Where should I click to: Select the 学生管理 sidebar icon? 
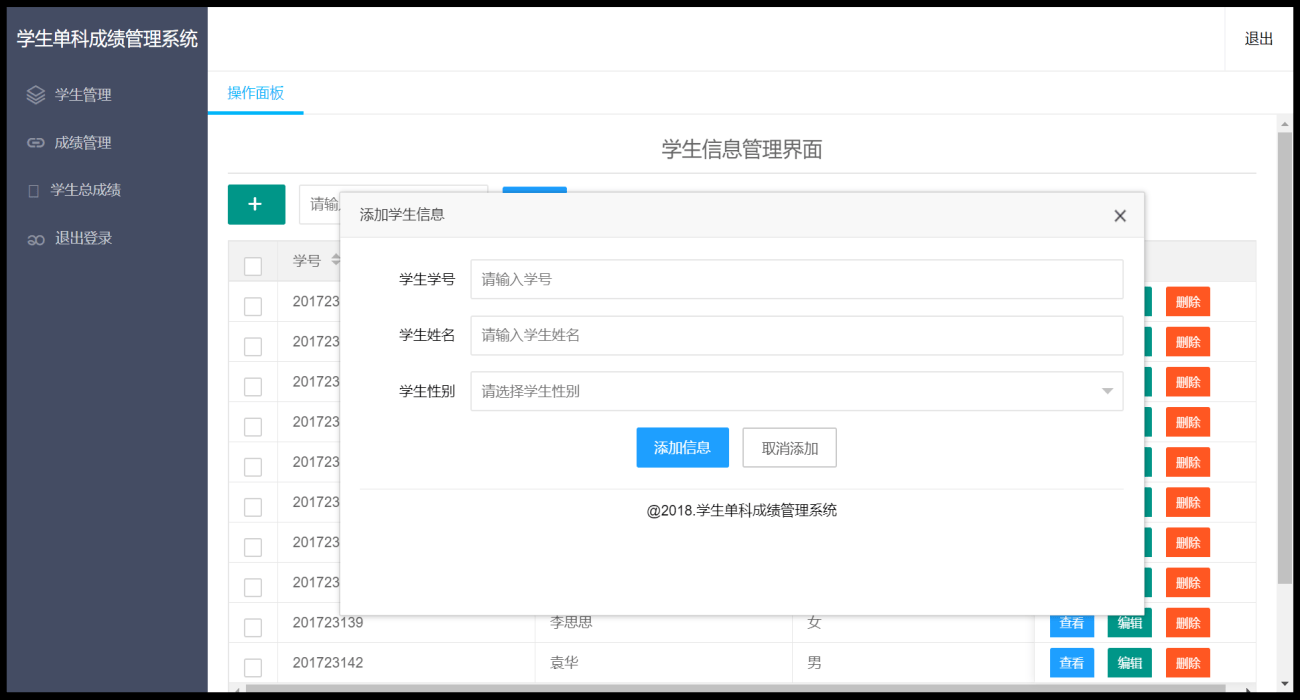coord(35,94)
